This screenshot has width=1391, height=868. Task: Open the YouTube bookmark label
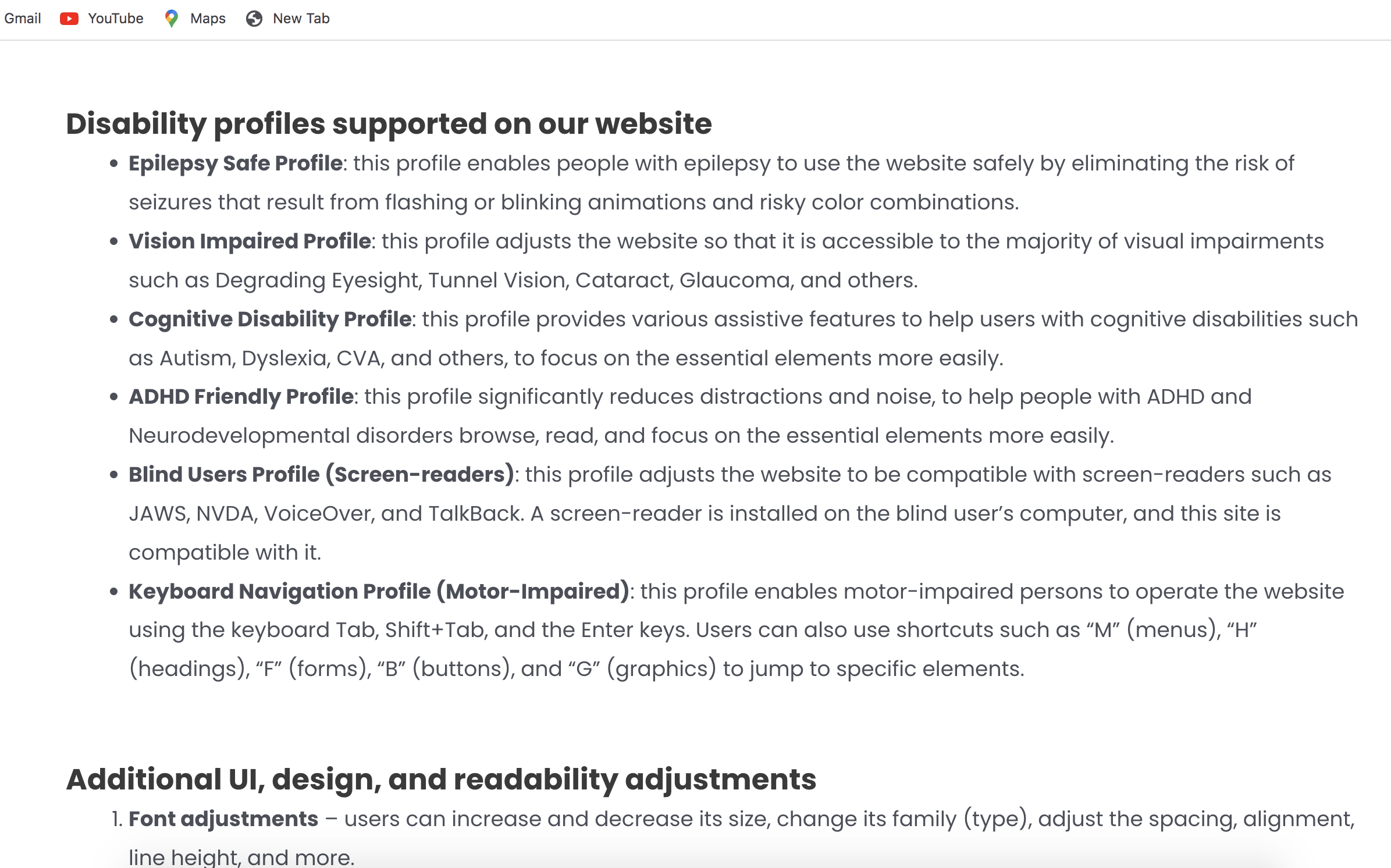pyautogui.click(x=115, y=19)
